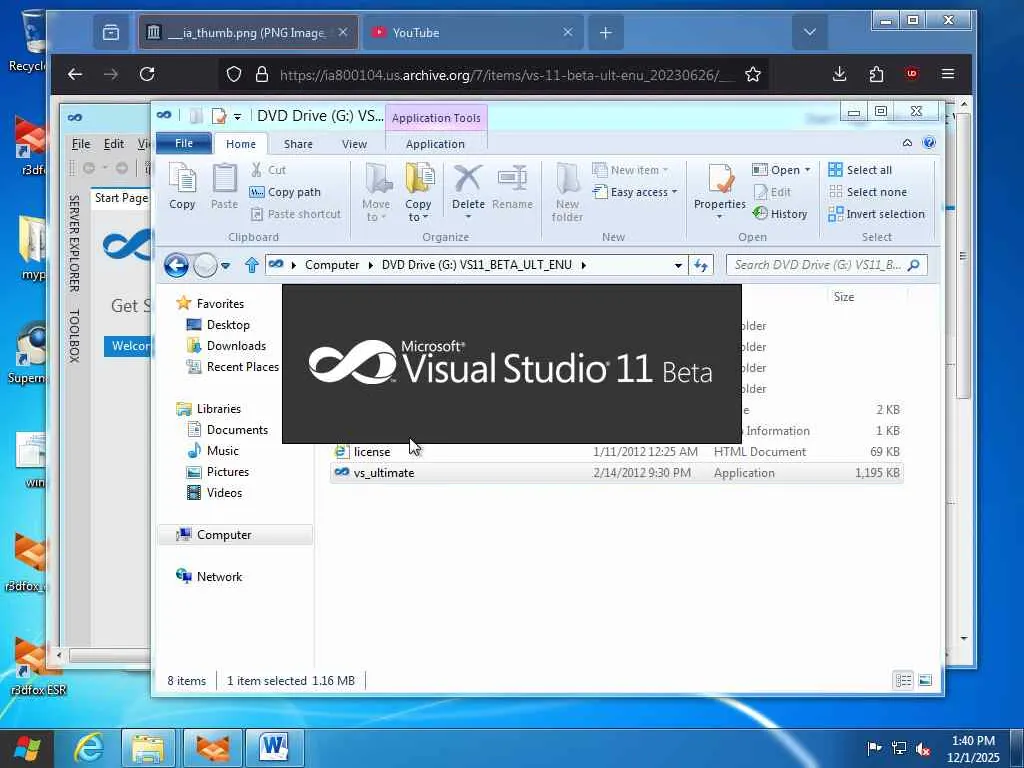Select the license HTML file
Screen dimensions: 1024x768
(x=617, y=452)
